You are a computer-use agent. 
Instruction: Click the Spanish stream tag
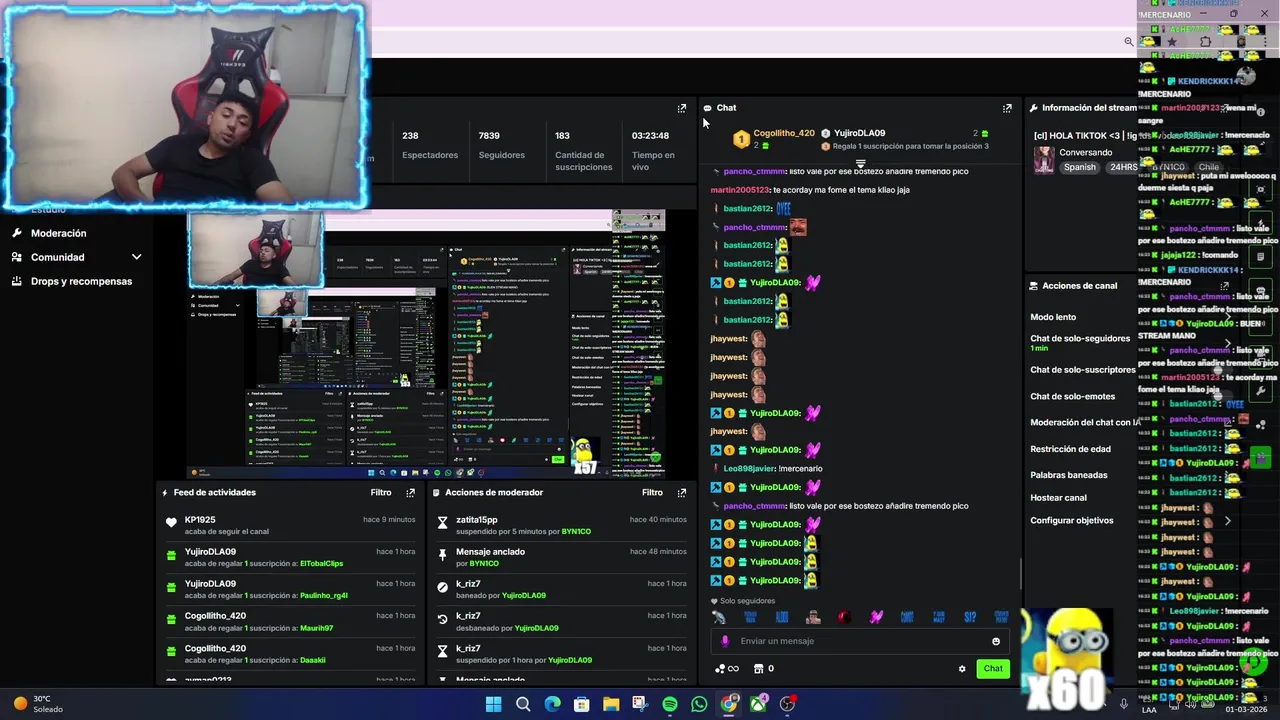1080,168
